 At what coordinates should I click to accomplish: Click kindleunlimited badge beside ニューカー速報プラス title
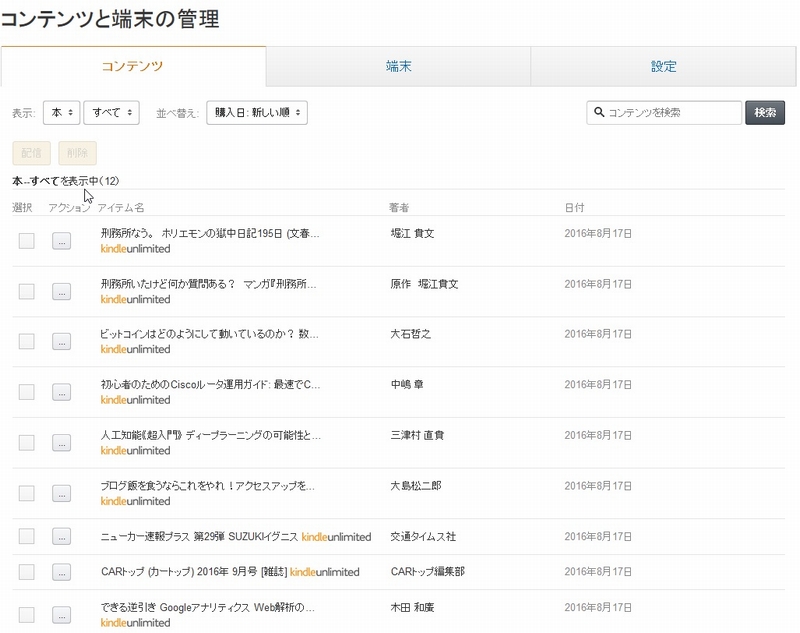tap(336, 537)
